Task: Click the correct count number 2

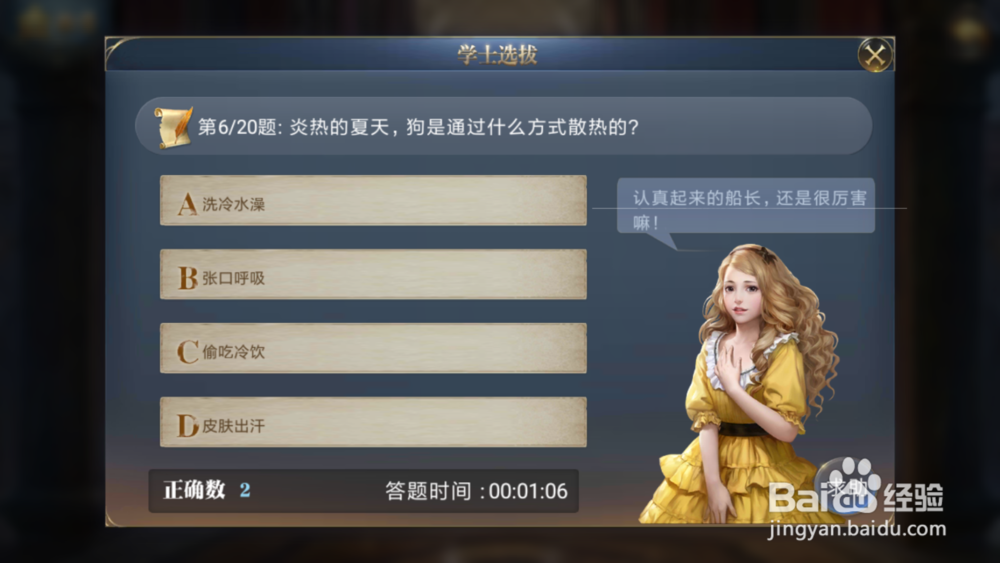Action: click(245, 490)
